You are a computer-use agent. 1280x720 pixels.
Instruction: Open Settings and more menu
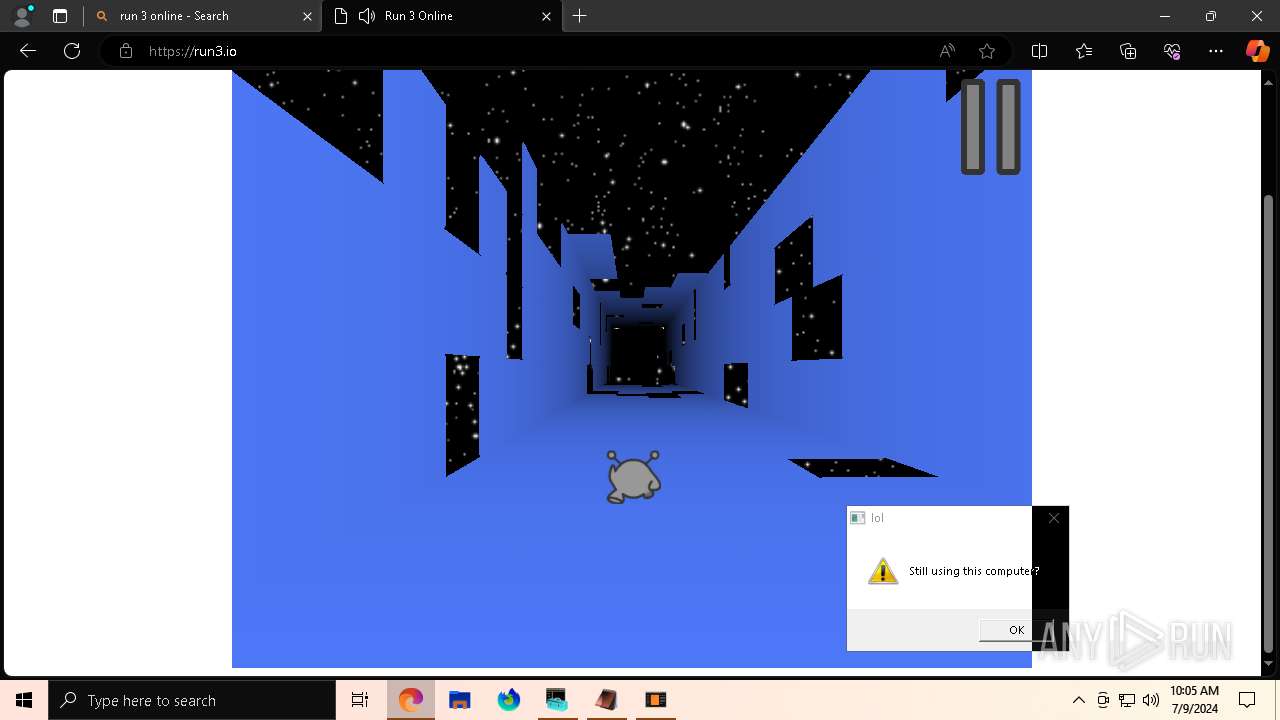1216,51
